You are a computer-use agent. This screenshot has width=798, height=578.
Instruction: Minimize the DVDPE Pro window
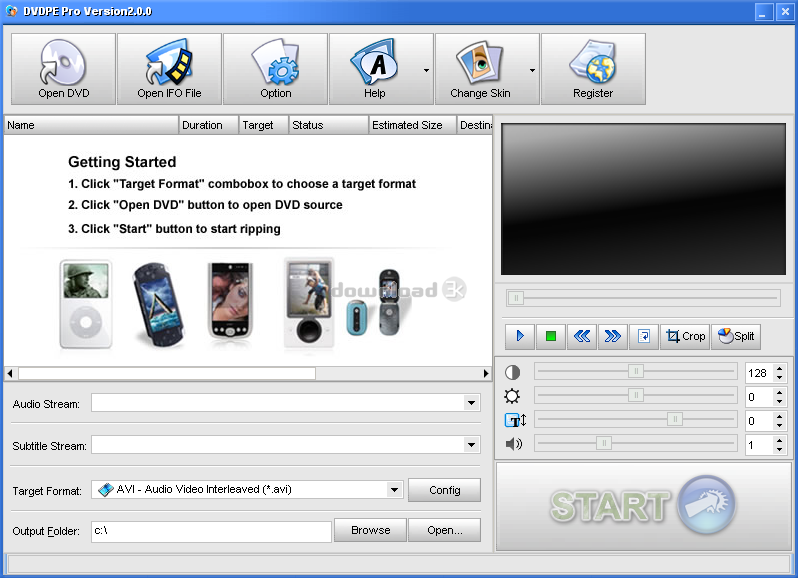tap(763, 12)
